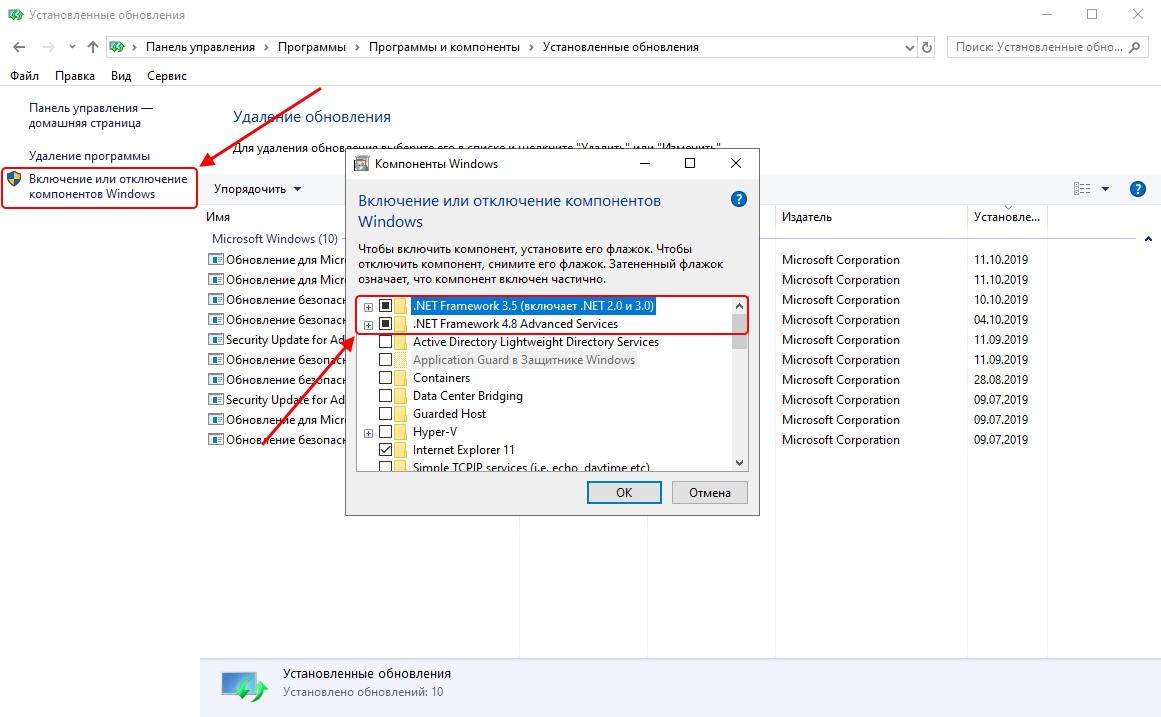1161x717 pixels.
Task: Select the Simple TCPIP services item
Action: pos(531,467)
